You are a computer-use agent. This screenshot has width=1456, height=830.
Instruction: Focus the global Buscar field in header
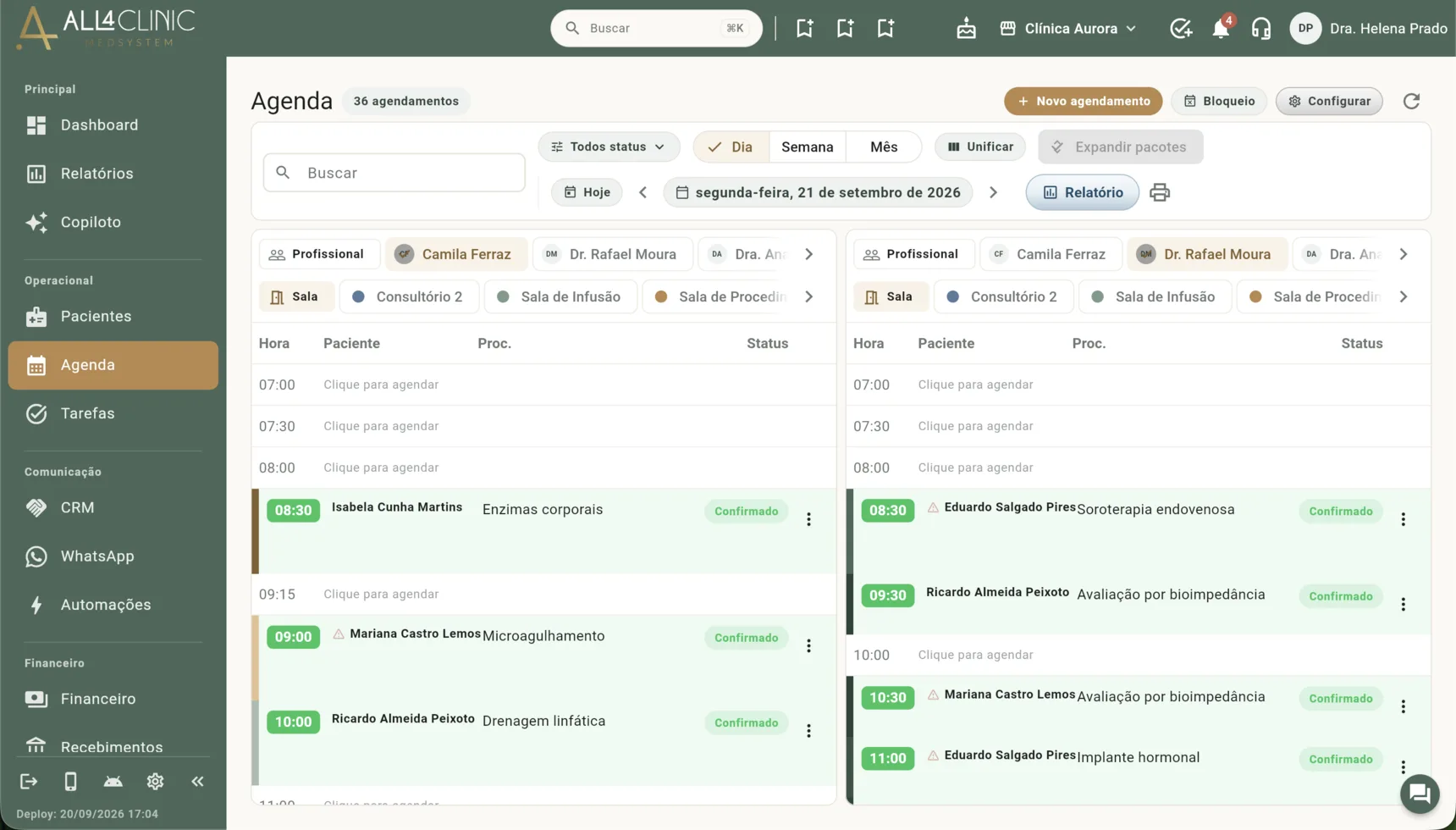[656, 28]
